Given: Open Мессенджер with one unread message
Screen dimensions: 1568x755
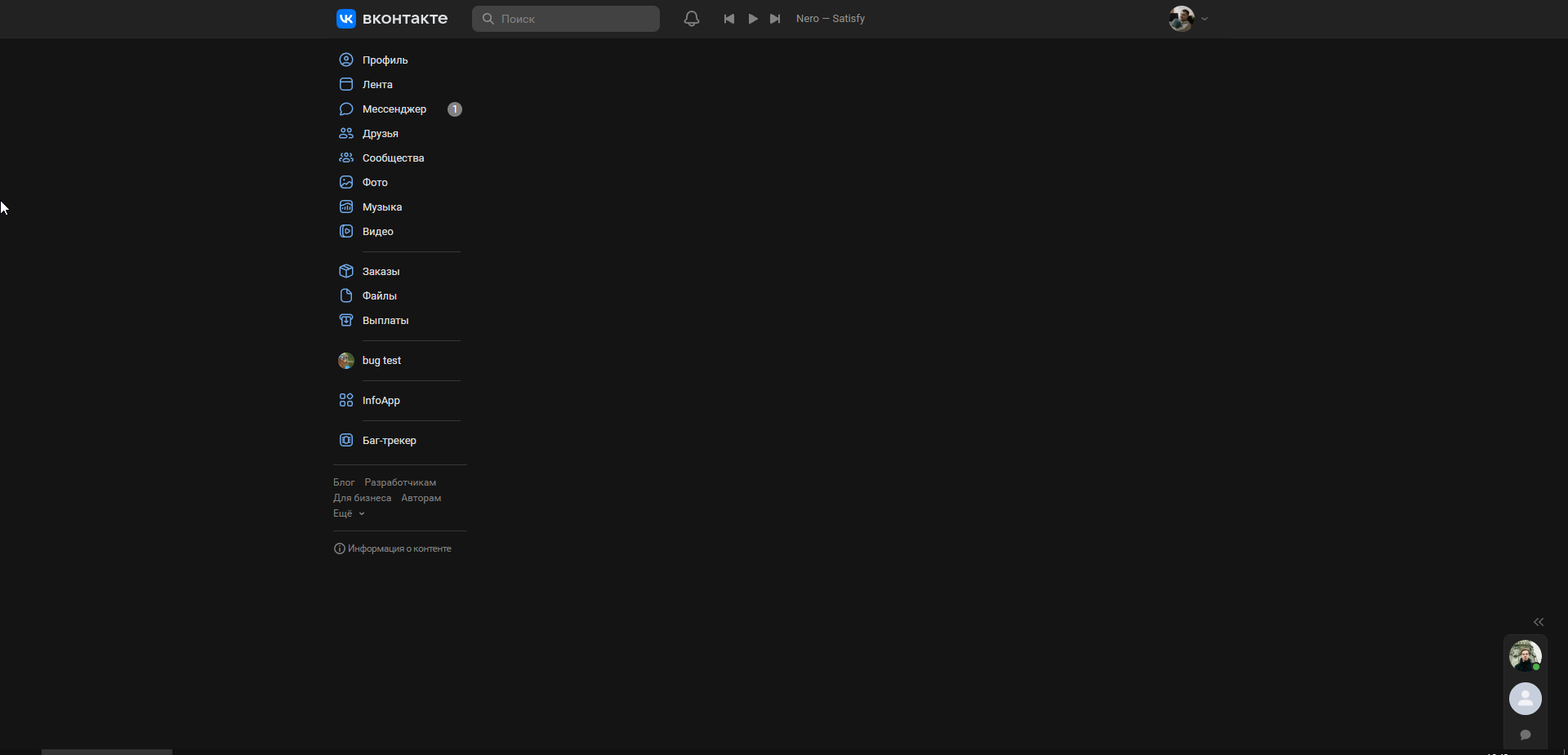Looking at the screenshot, I should point(400,109).
